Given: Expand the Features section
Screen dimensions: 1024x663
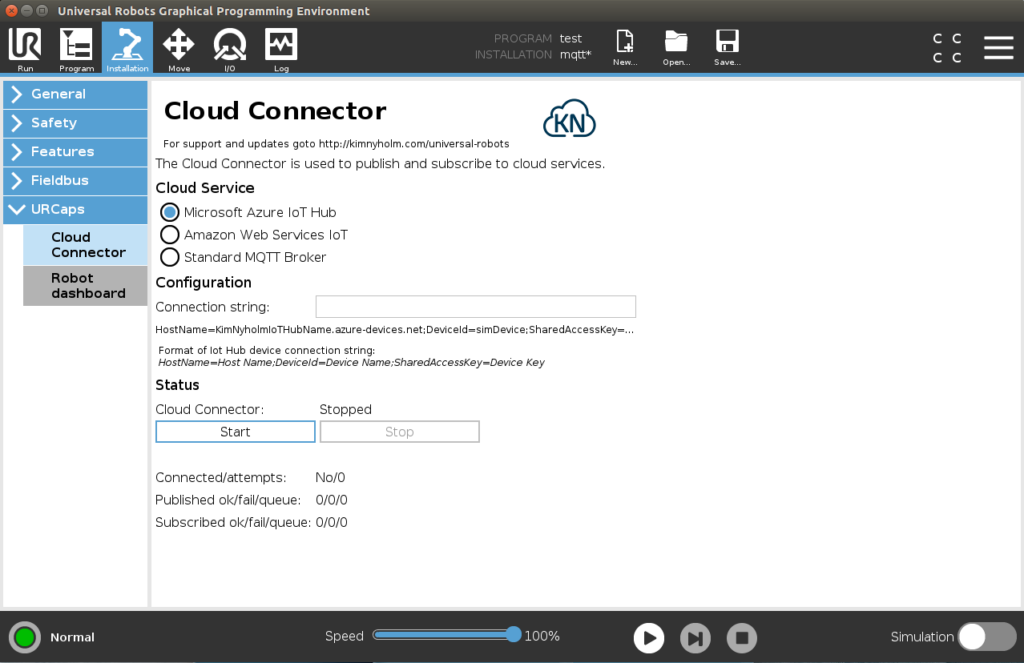Looking at the screenshot, I should (x=75, y=152).
